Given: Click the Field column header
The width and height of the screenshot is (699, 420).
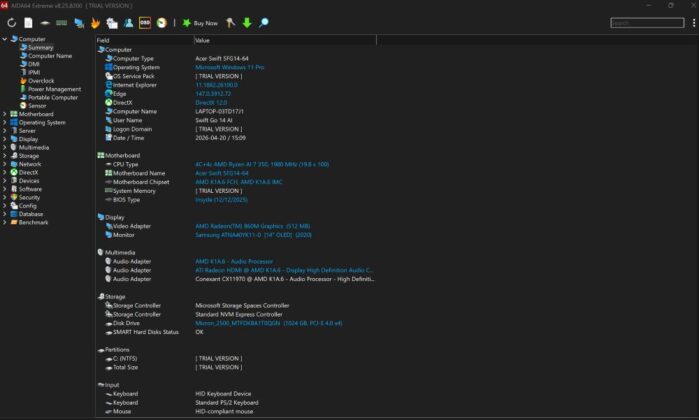Looking at the screenshot, I should pos(144,40).
